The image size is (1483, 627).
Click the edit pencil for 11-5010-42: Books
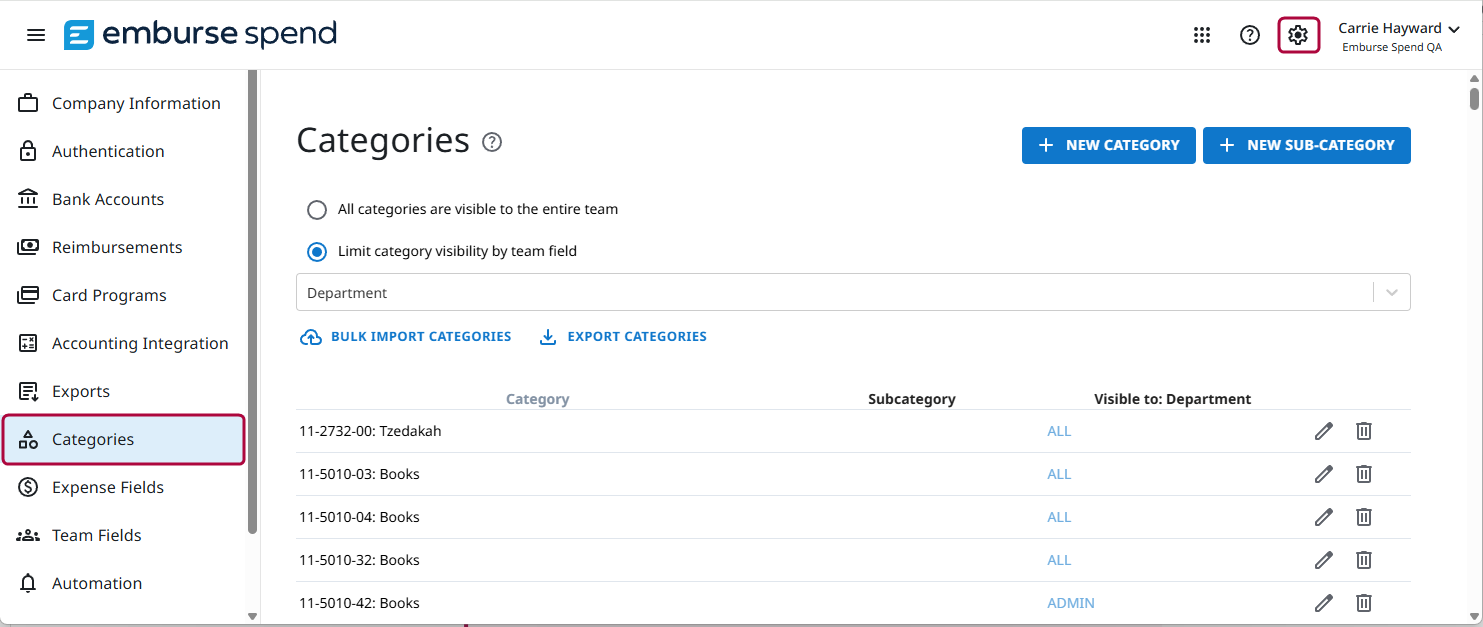[1323, 603]
